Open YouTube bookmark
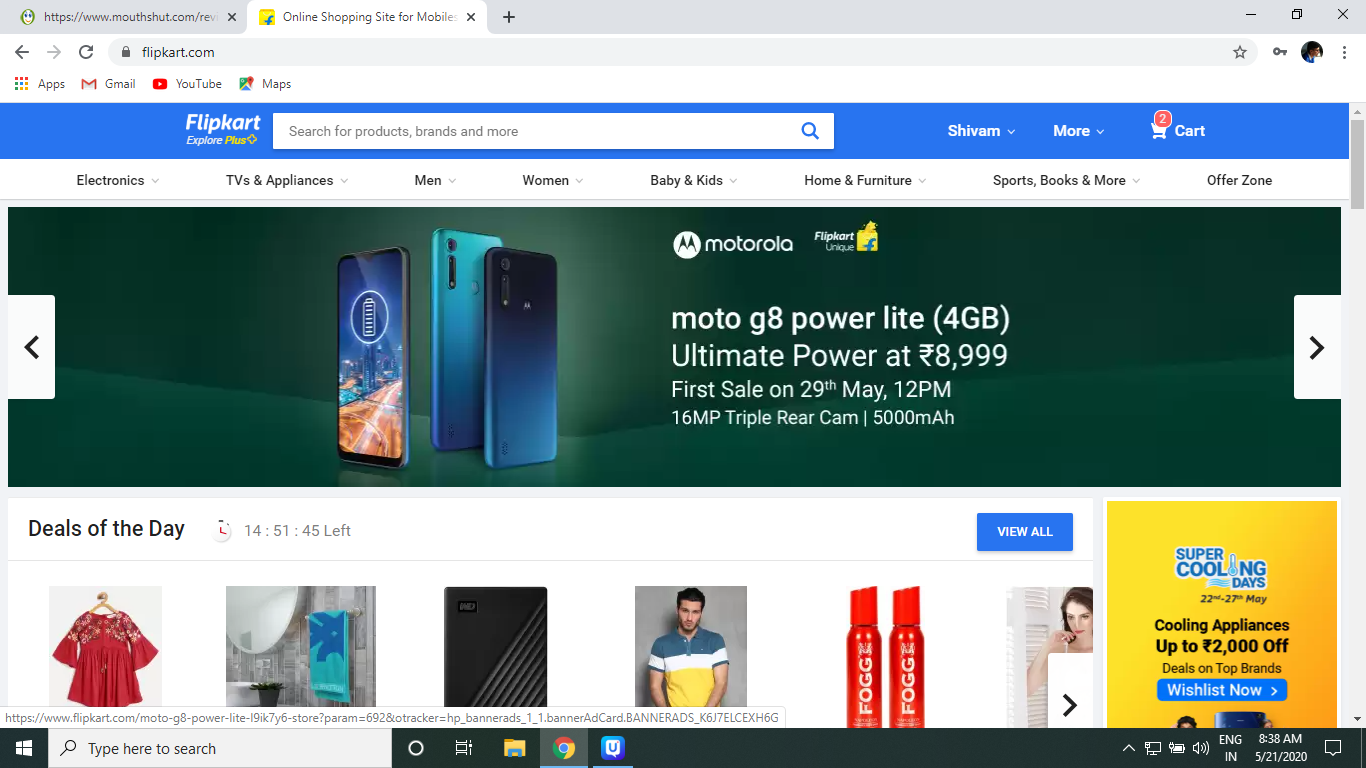Viewport: 1366px width, 768px height. pos(187,84)
